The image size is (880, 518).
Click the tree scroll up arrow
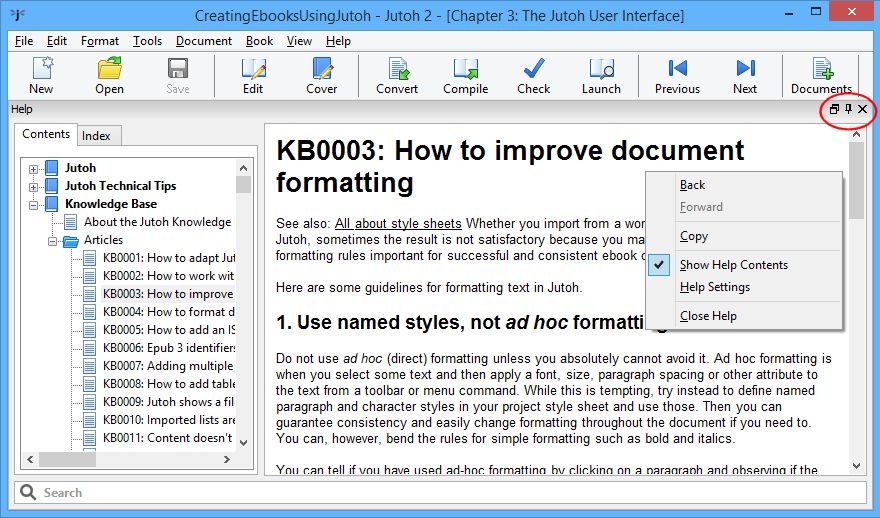243,168
